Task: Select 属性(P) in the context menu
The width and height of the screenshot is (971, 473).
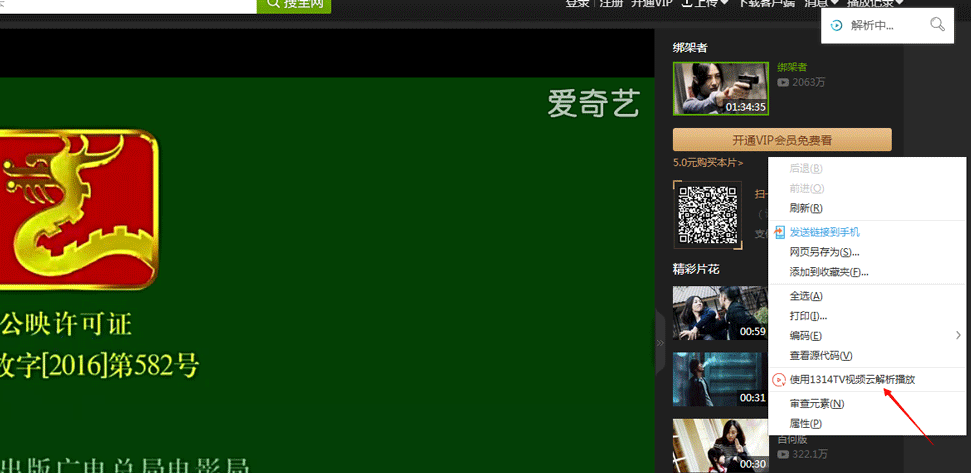Action: (867, 423)
